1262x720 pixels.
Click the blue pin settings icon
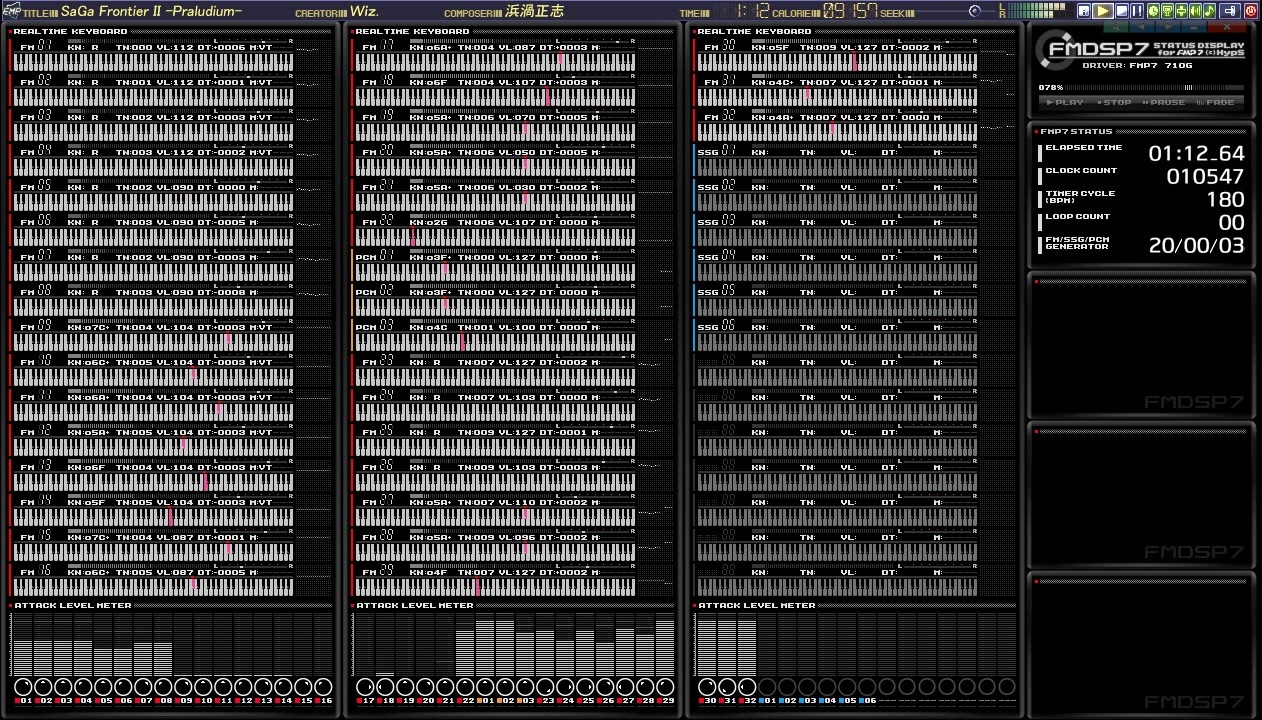pos(1229,11)
